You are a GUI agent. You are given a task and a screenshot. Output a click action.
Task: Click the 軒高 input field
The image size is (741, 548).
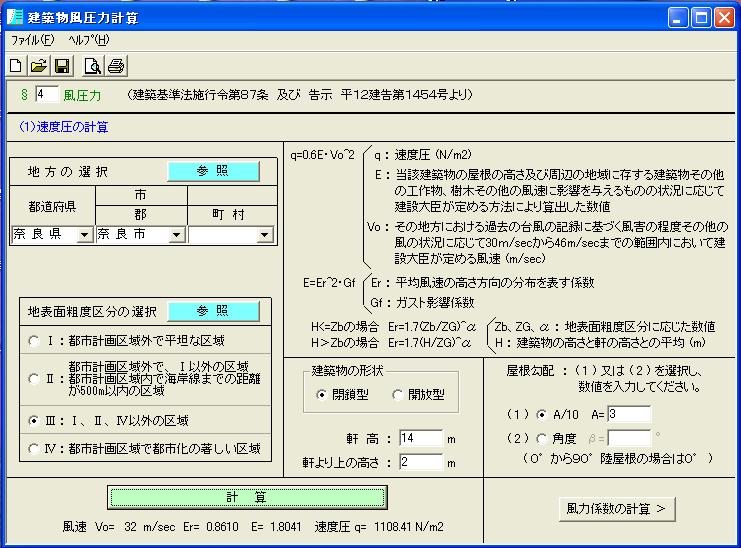click(x=419, y=438)
